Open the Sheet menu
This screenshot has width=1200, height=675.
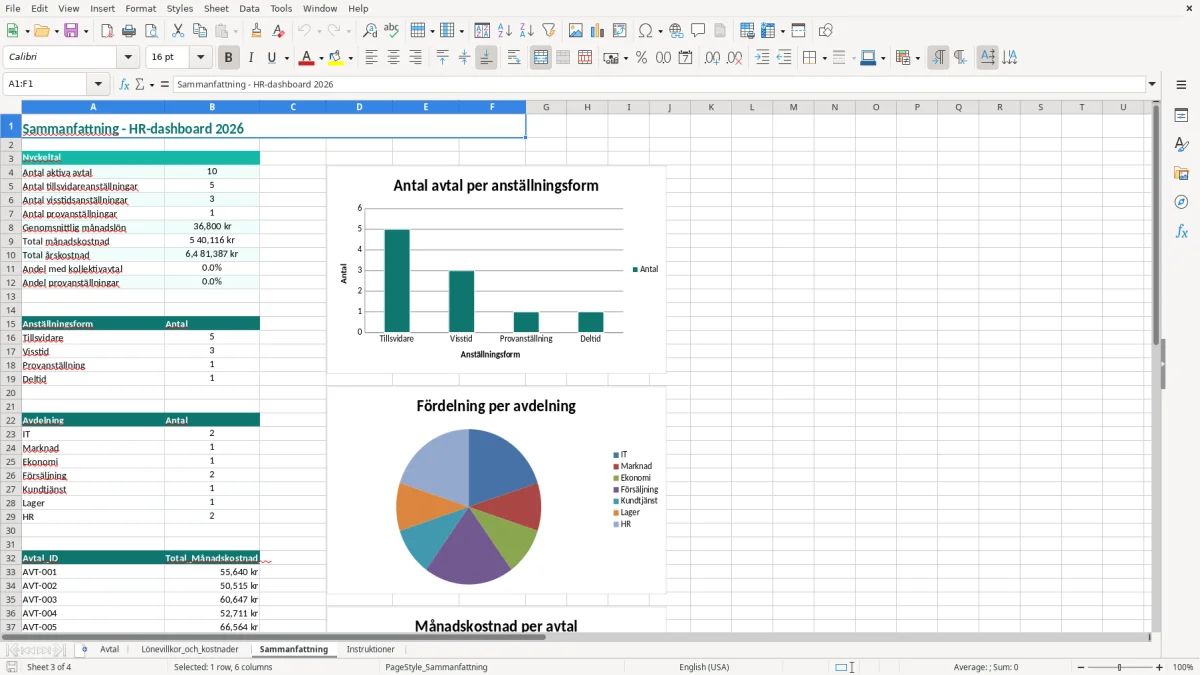(217, 8)
